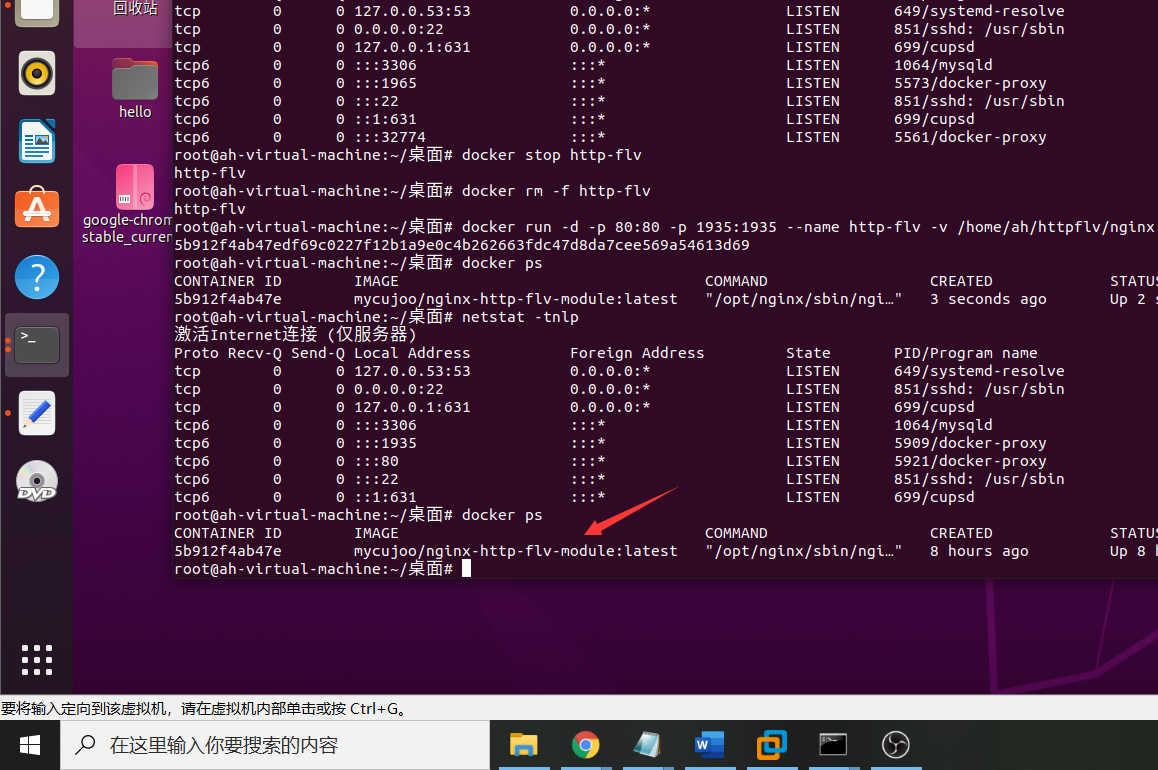Click the Windows Start button
This screenshot has height=770, width=1158.
pyautogui.click(x=29, y=745)
